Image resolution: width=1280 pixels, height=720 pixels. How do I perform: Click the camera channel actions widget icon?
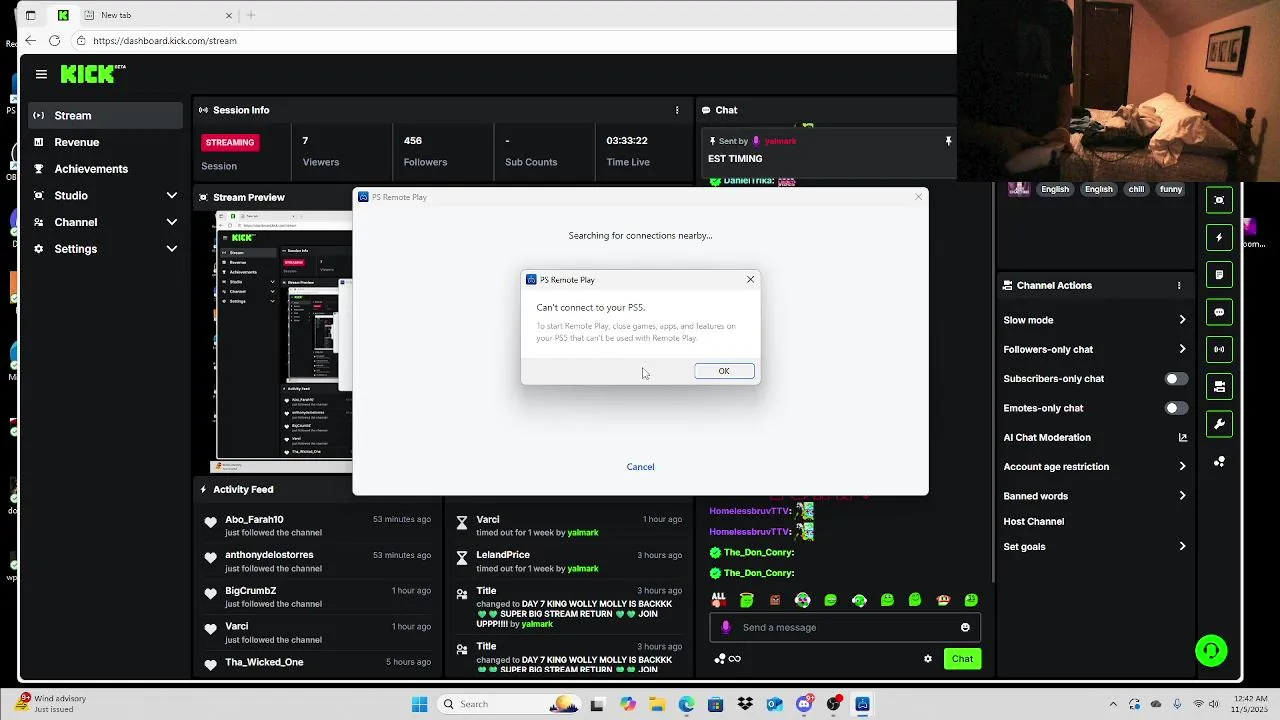pos(1219,386)
